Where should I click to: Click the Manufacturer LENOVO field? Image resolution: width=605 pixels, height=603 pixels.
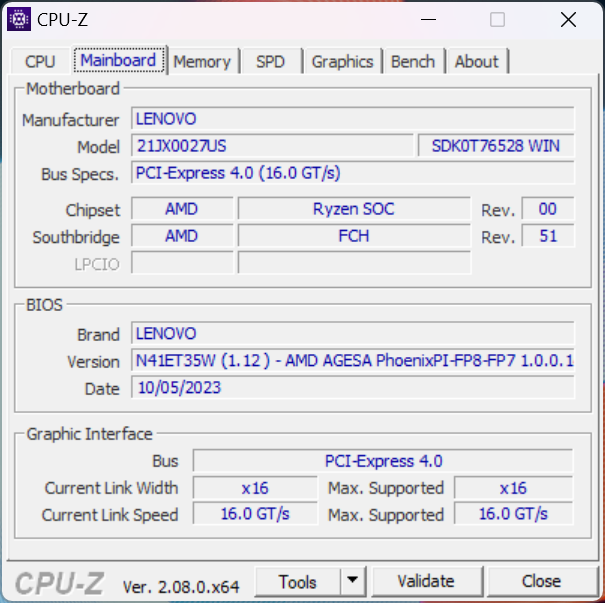[353, 118]
